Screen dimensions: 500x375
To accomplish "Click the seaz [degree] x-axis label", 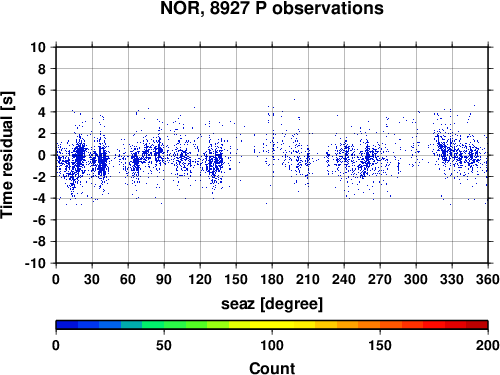I will click(272, 304).
